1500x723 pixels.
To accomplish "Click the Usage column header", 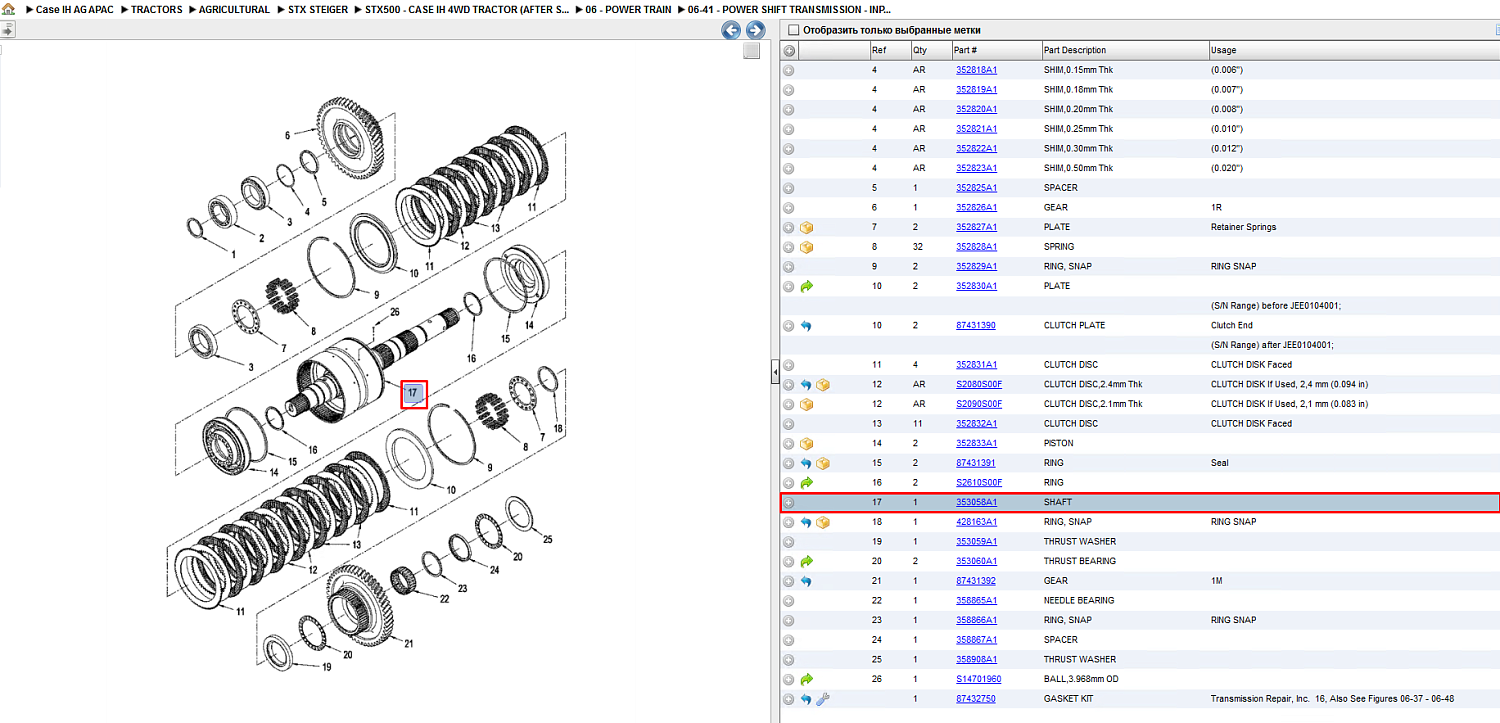I will (x=1353, y=50).
